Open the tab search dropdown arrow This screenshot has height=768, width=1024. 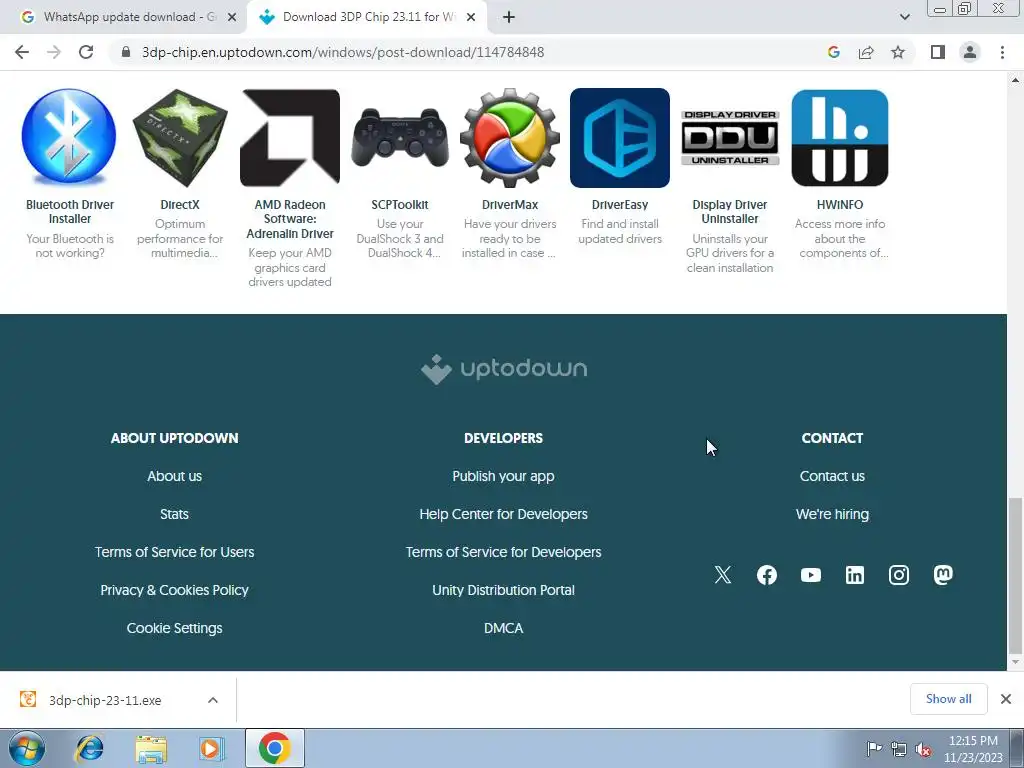[x=904, y=17]
